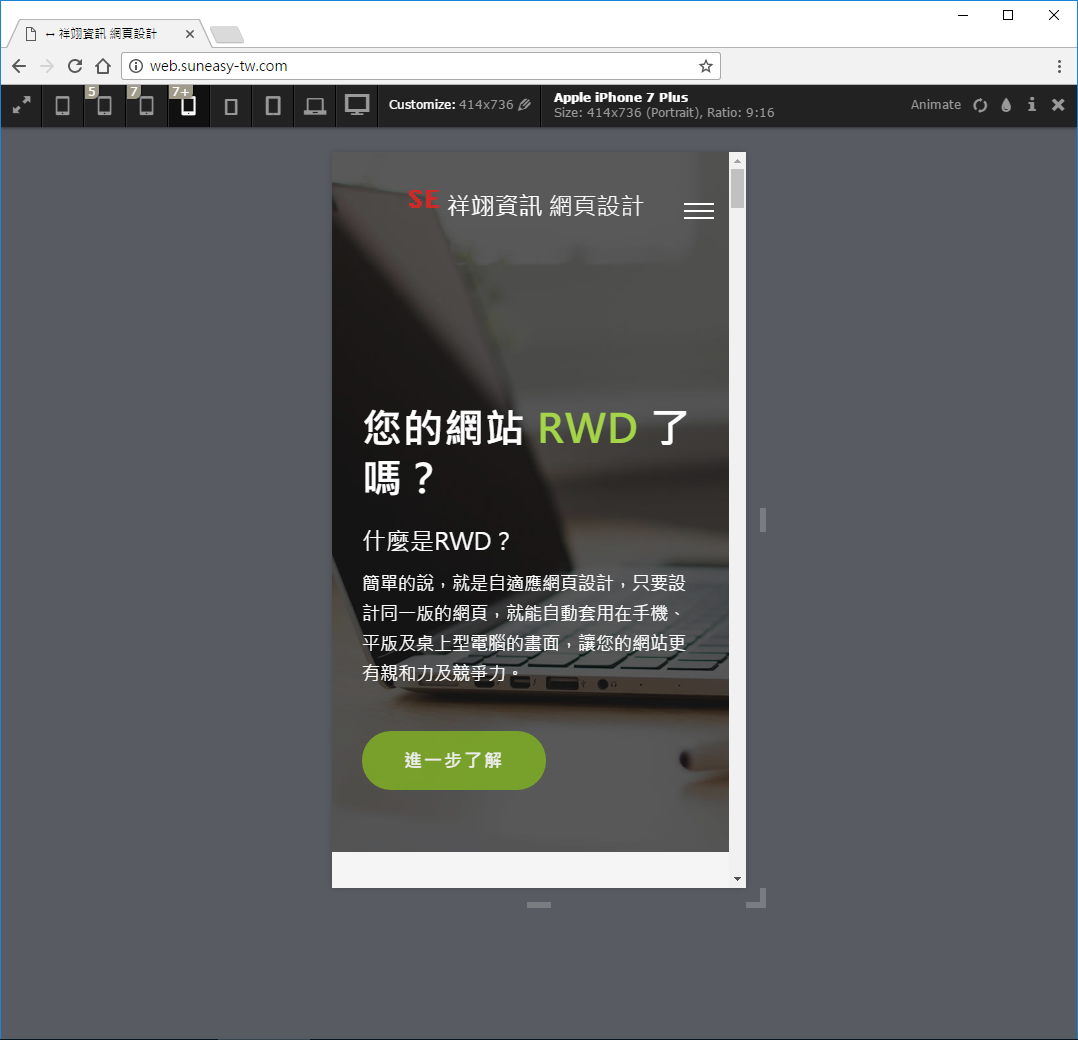
Task: Click the corner resize handle of preview
Action: [757, 898]
